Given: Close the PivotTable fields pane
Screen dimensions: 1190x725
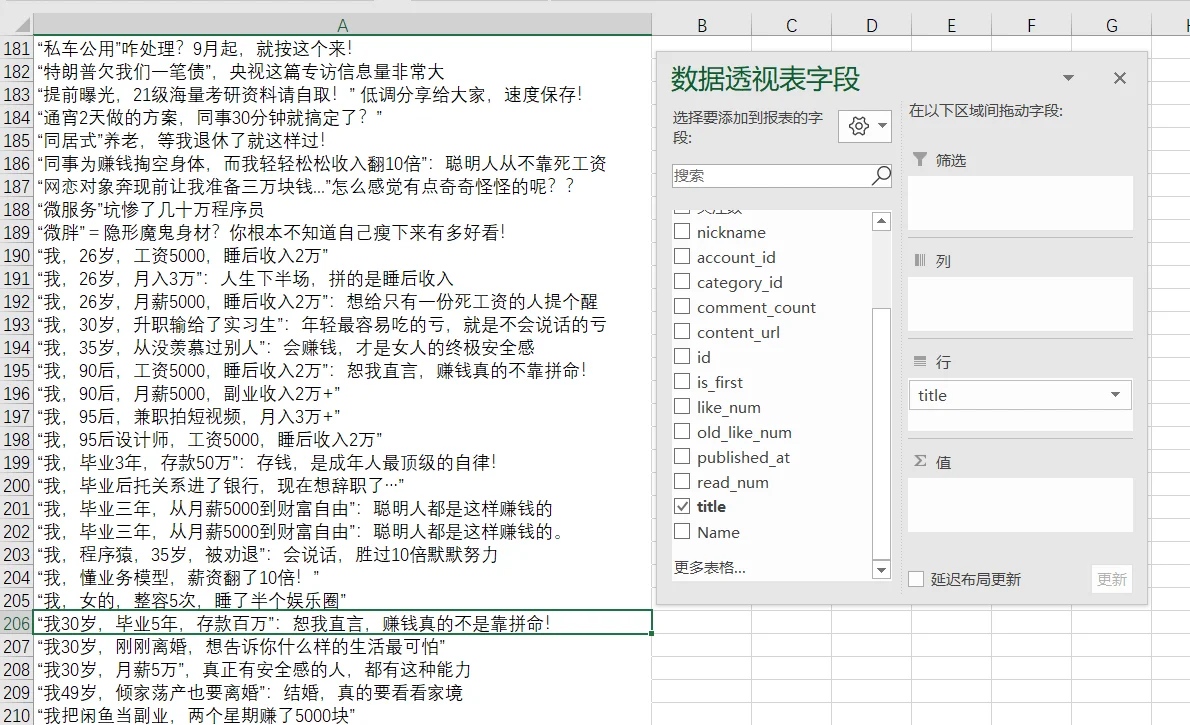Looking at the screenshot, I should coord(1119,77).
